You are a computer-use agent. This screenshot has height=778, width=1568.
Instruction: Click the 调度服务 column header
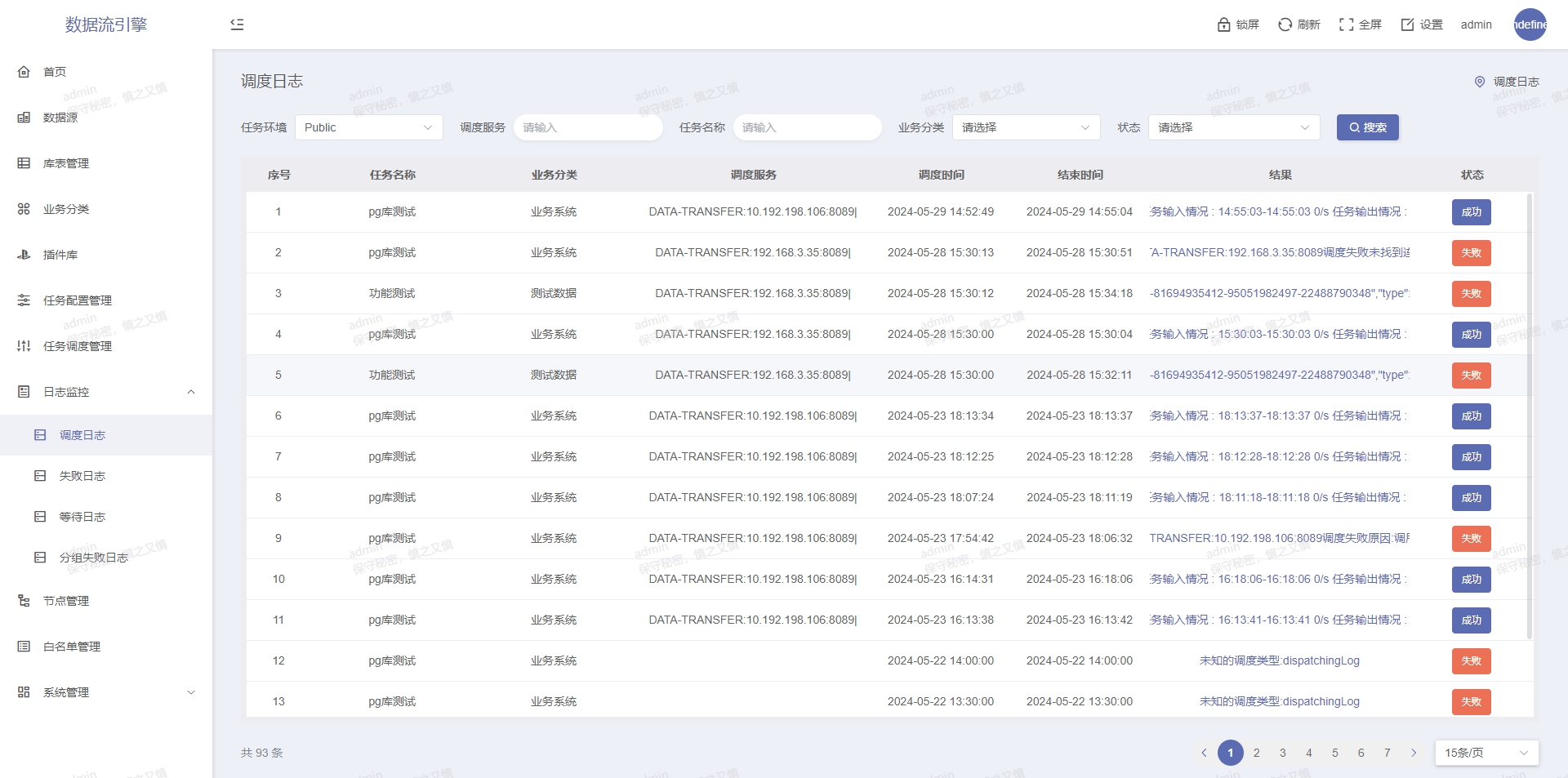tap(754, 175)
